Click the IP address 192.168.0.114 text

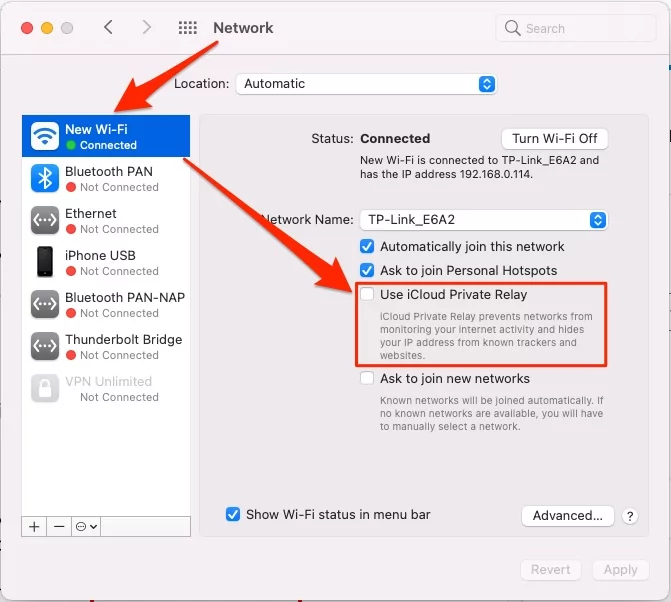[495, 175]
